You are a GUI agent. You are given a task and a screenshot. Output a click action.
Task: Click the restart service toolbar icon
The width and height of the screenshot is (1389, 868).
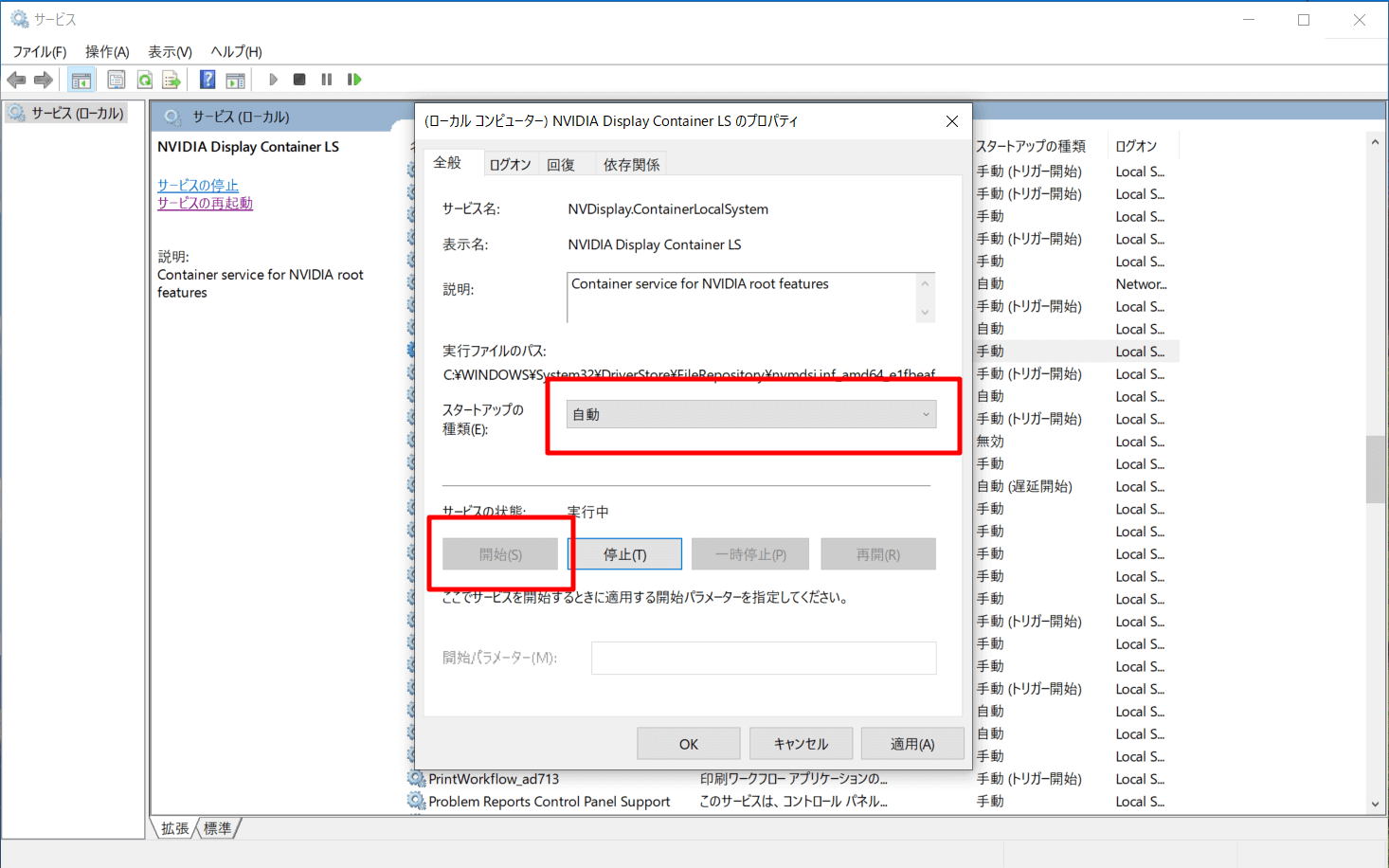pyautogui.click(x=354, y=79)
